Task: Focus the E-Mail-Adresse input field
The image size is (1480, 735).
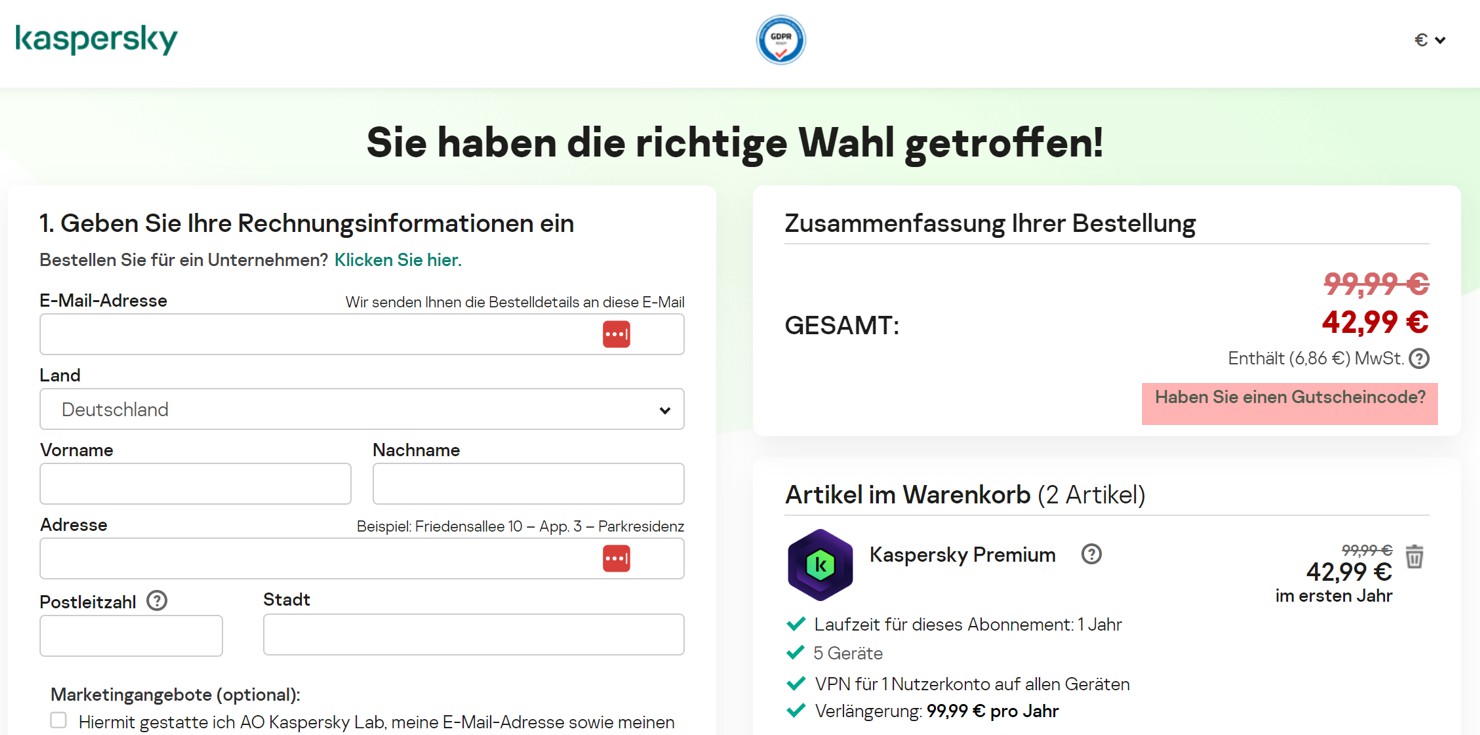Action: coord(362,334)
